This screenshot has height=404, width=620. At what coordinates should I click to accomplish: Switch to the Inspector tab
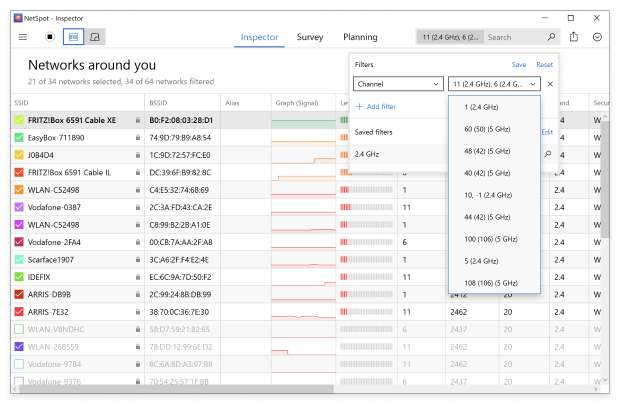click(259, 37)
